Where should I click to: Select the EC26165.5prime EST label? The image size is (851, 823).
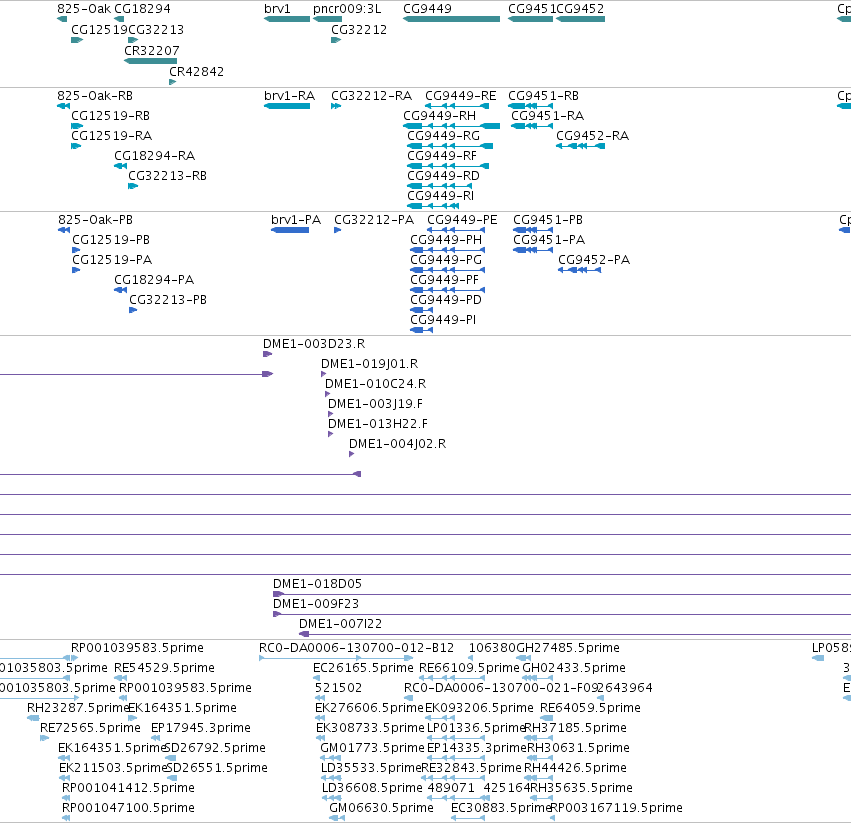click(x=363, y=668)
